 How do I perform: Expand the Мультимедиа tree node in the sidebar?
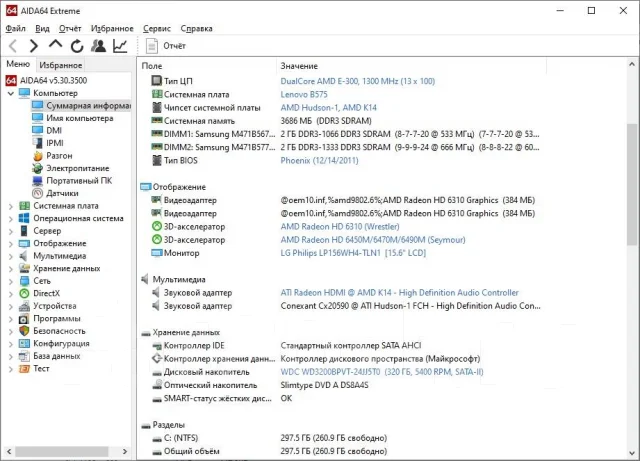[11, 257]
